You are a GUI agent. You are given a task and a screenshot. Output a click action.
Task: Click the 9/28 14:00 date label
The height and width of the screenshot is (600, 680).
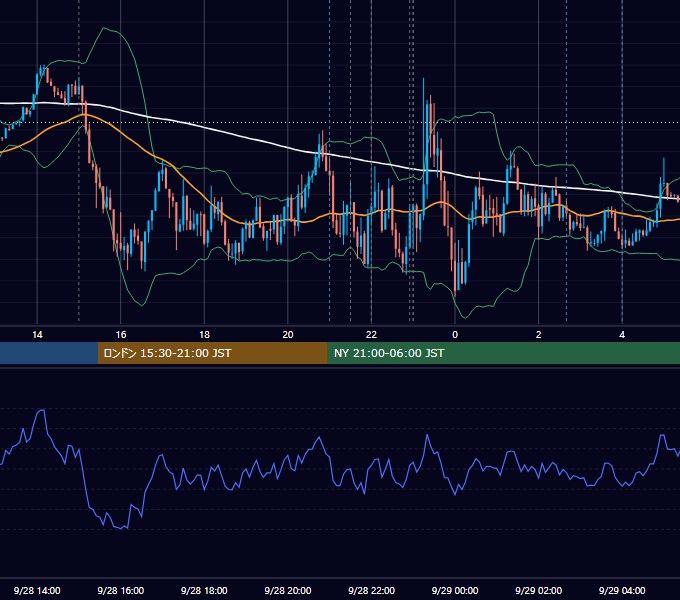[37, 590]
